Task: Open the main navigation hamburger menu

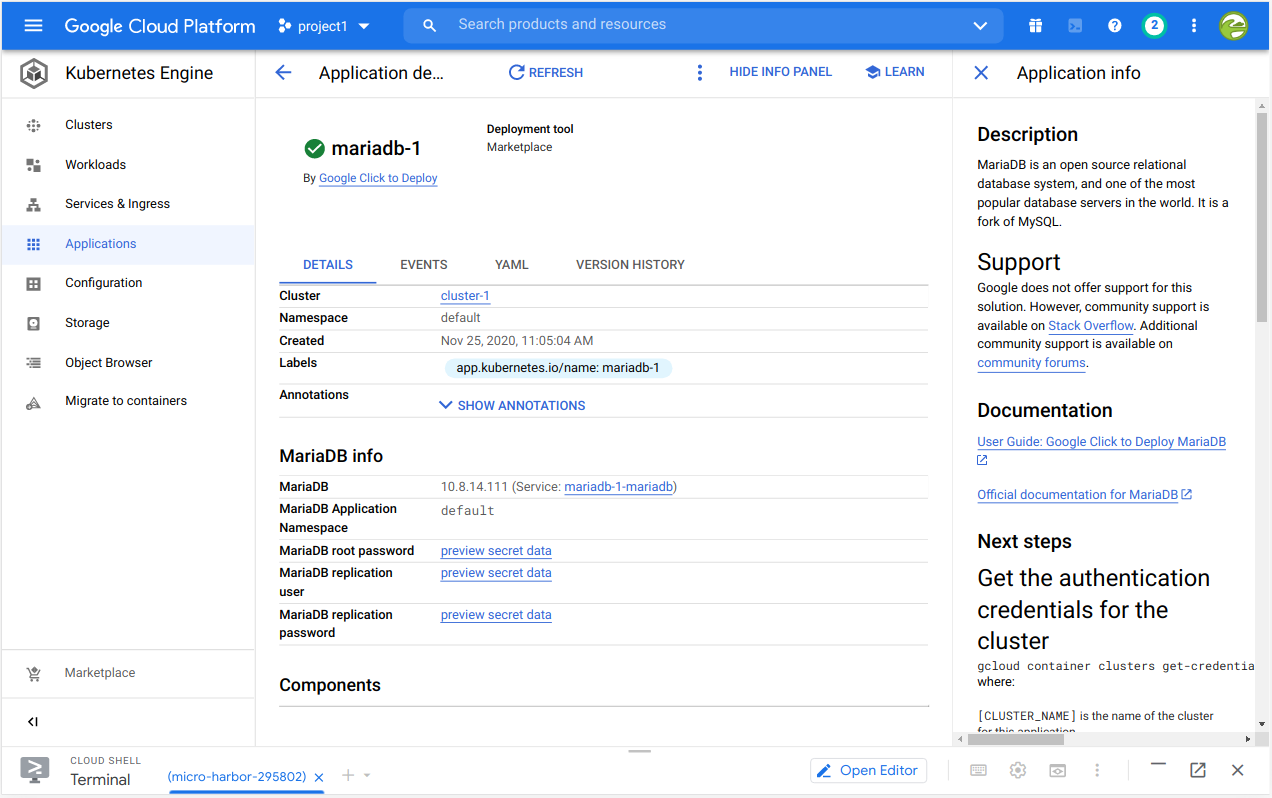Action: point(33,26)
